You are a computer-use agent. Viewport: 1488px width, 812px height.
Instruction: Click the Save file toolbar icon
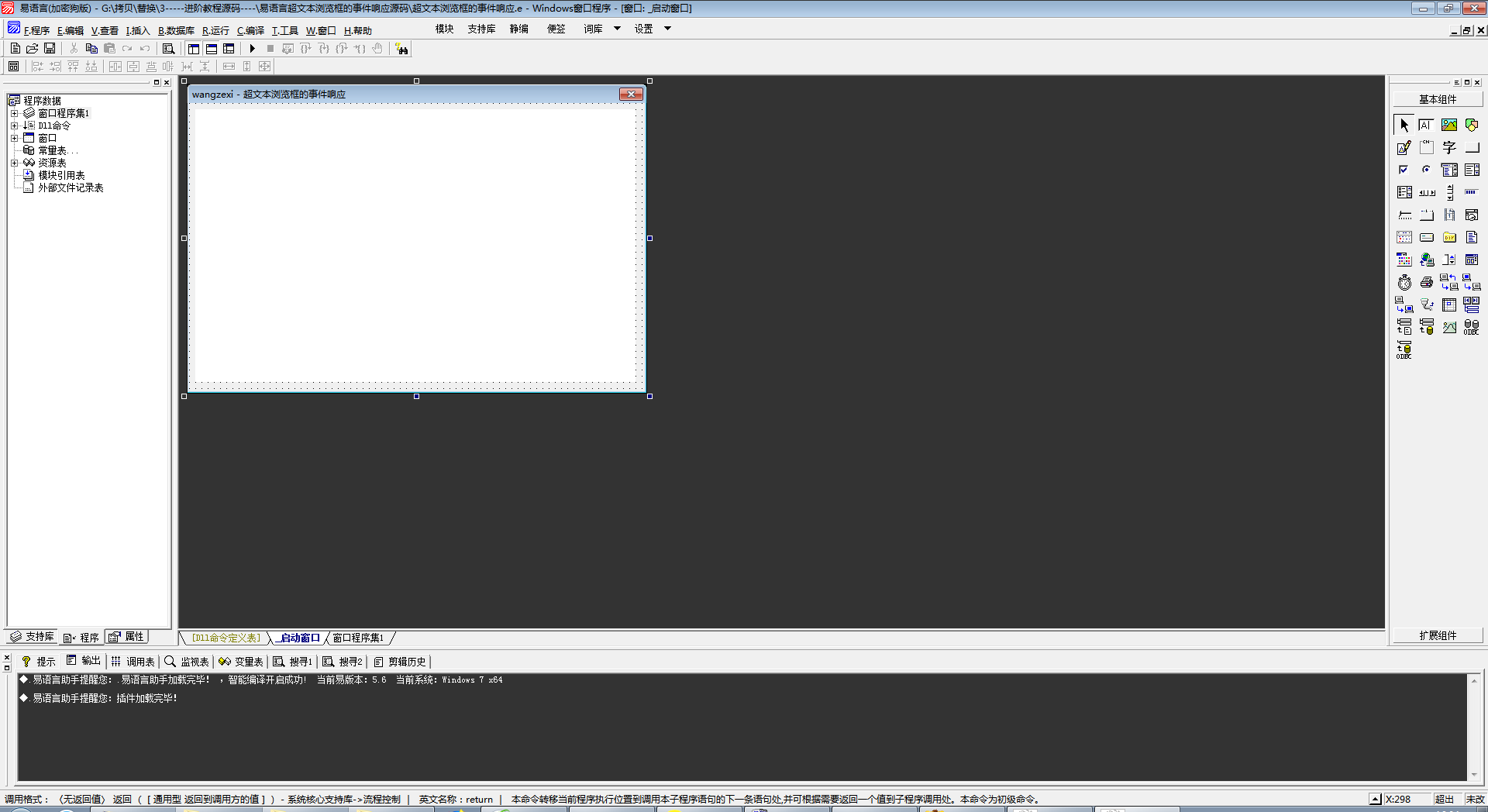pos(50,49)
